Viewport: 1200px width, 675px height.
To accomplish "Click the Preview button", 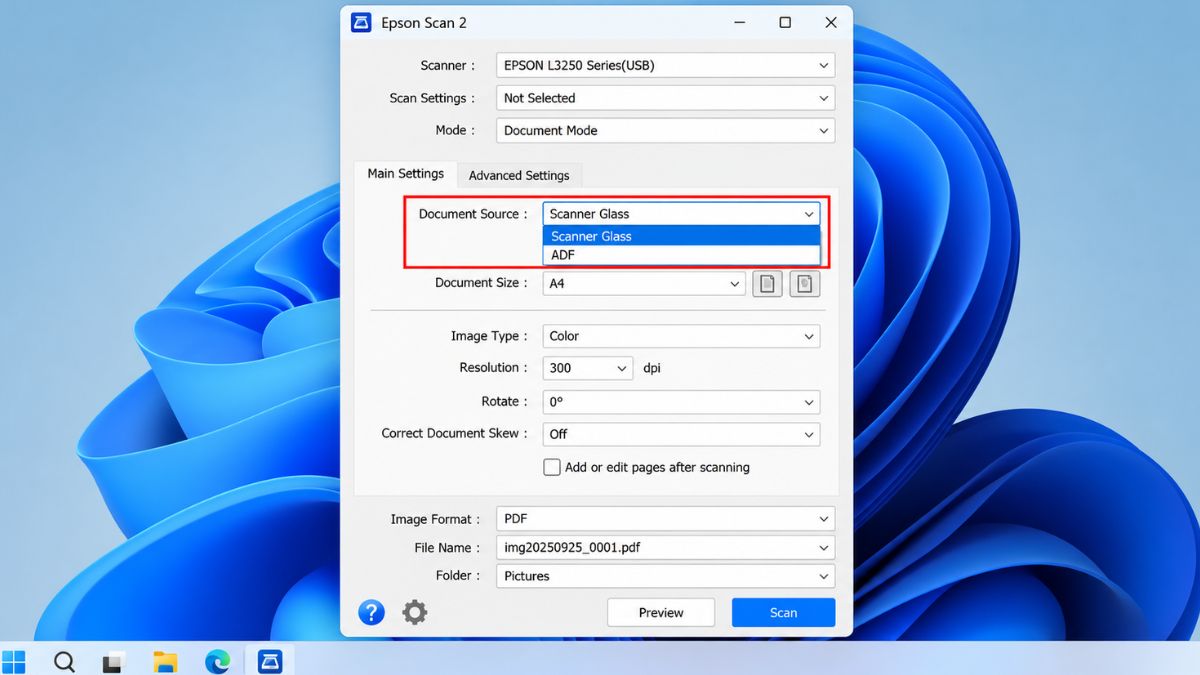I will click(661, 613).
